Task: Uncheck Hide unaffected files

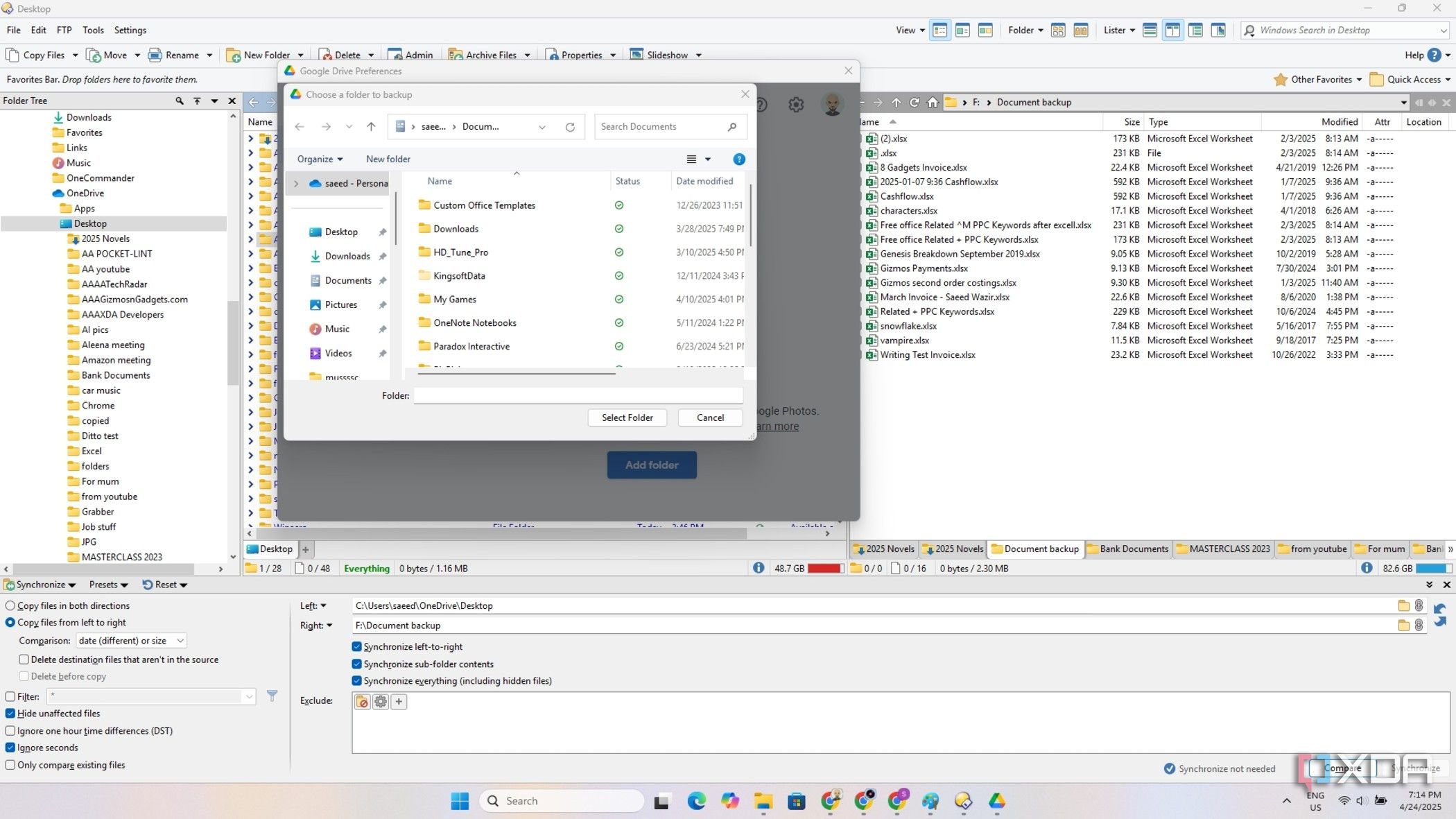Action: pos(10,713)
